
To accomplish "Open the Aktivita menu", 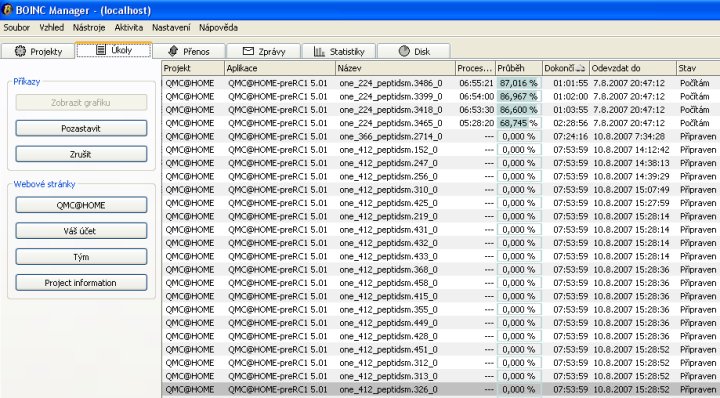I will 129,28.
